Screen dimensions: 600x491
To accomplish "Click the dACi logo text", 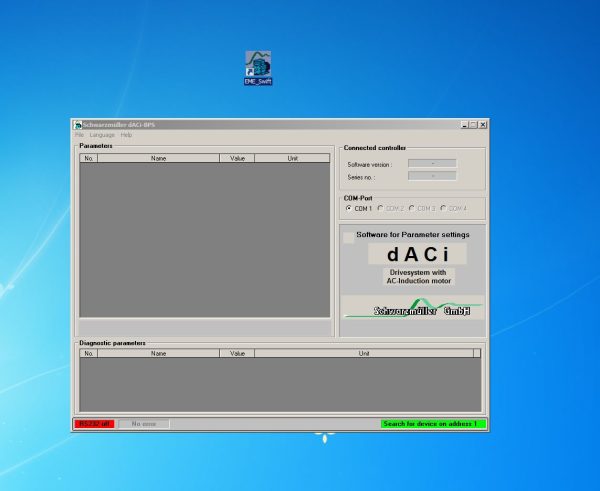I will point(417,254).
